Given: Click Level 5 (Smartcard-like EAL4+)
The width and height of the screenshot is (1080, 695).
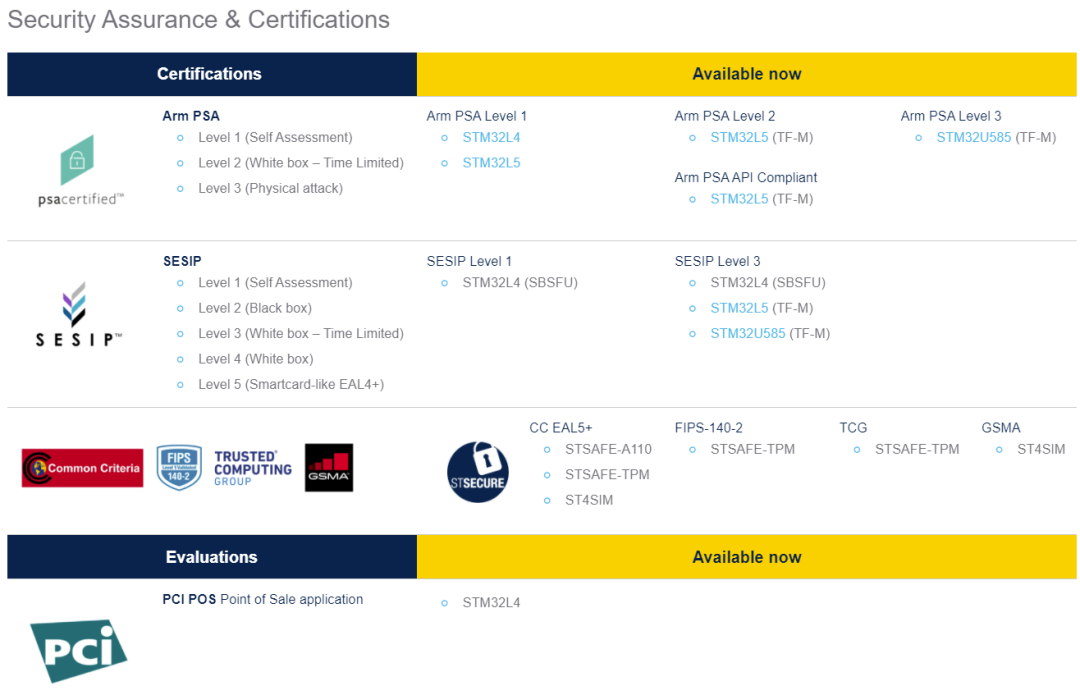Looking at the screenshot, I should pyautogui.click(x=291, y=384).
